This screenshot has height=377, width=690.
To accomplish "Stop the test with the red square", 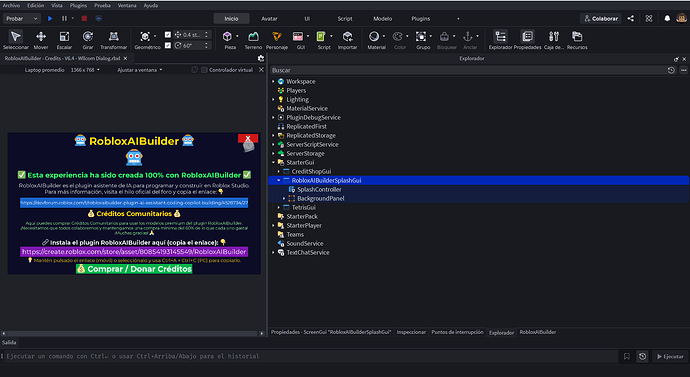I will point(84,18).
